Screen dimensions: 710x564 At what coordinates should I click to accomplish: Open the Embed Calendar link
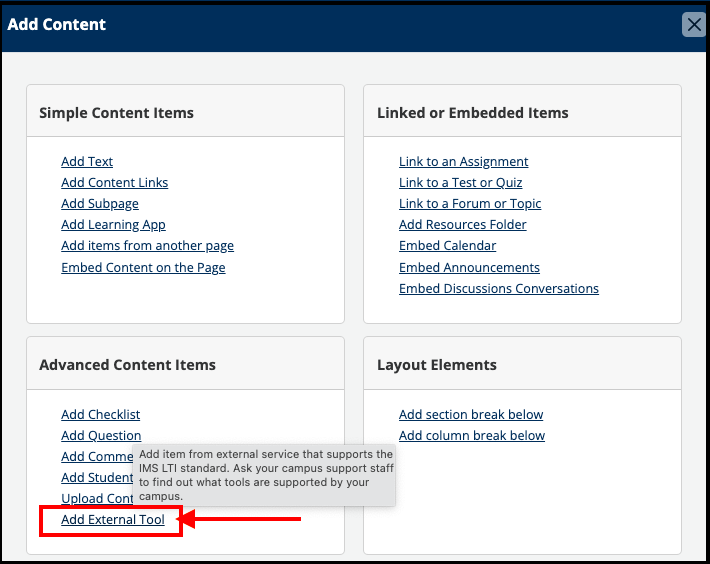(447, 245)
